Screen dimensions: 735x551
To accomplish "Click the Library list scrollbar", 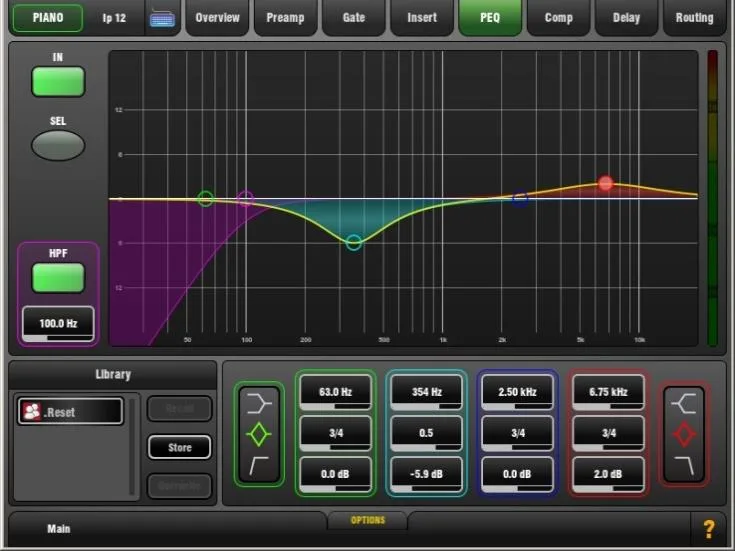I will (132, 446).
